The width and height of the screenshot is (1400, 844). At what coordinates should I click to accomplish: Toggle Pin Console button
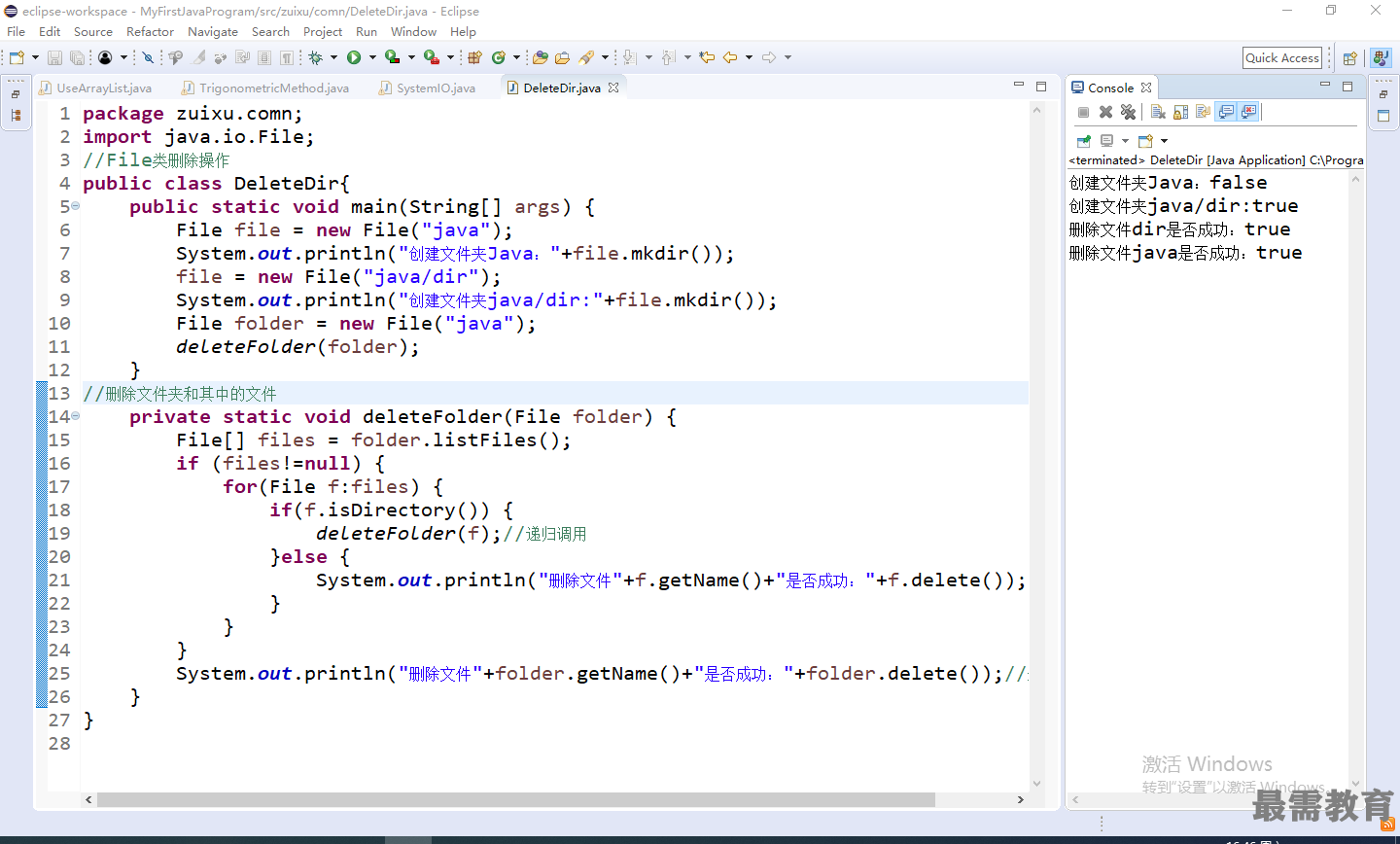(x=1083, y=140)
